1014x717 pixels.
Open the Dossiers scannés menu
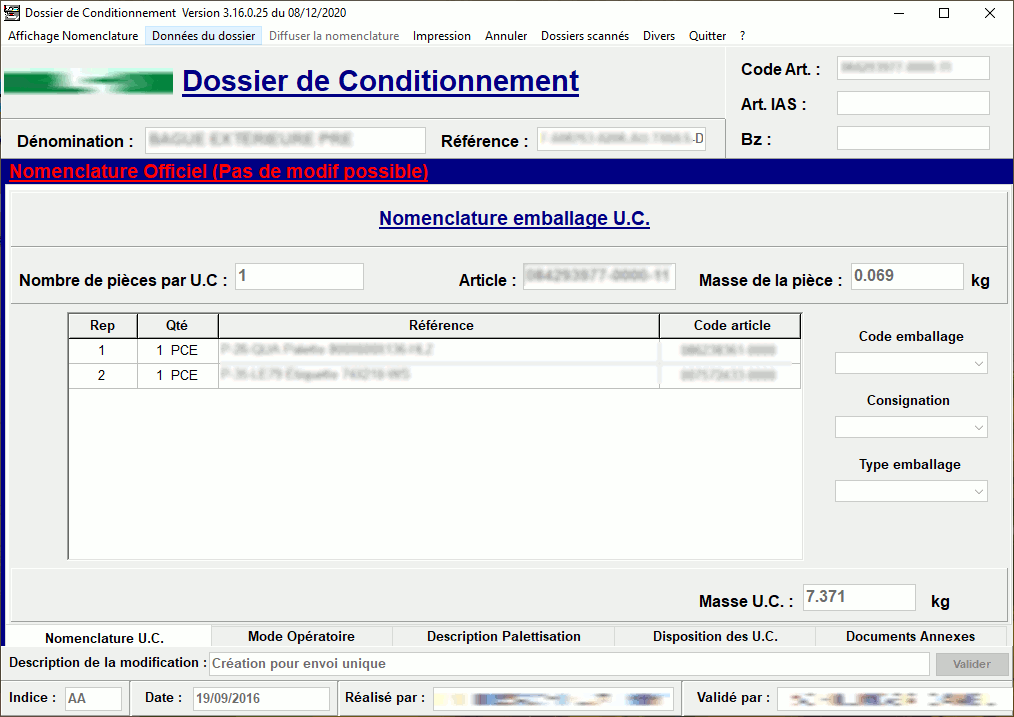[584, 35]
